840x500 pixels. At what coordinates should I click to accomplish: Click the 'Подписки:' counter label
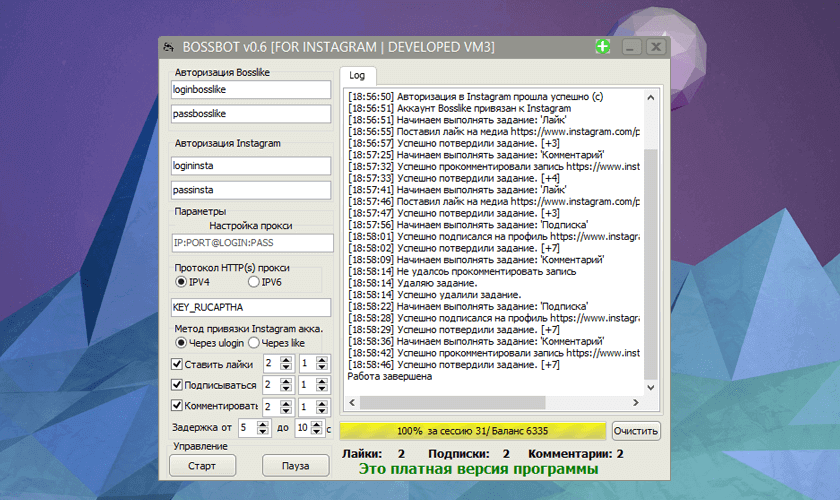[459, 454]
